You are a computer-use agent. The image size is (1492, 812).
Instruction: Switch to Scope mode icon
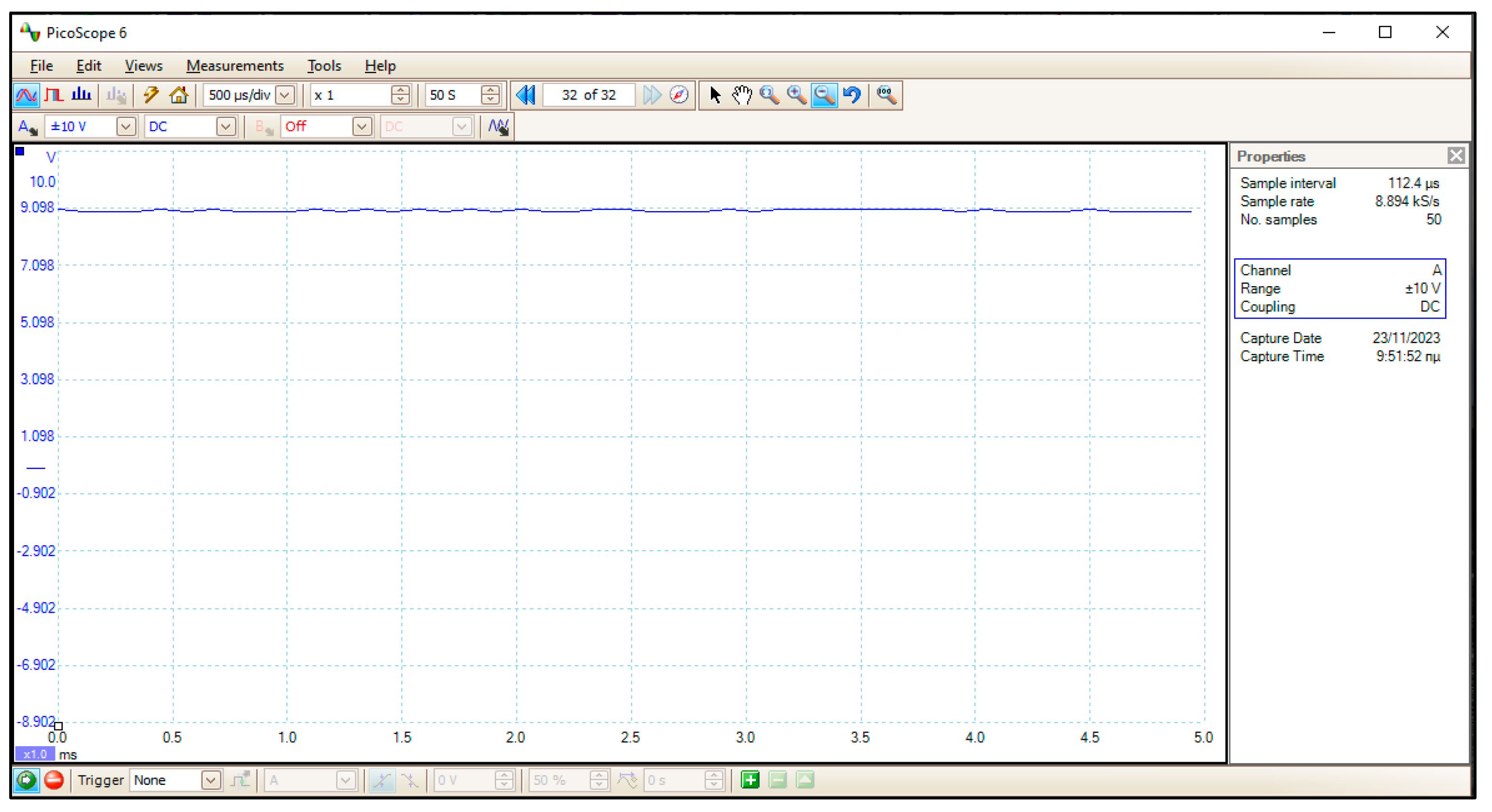(x=26, y=95)
